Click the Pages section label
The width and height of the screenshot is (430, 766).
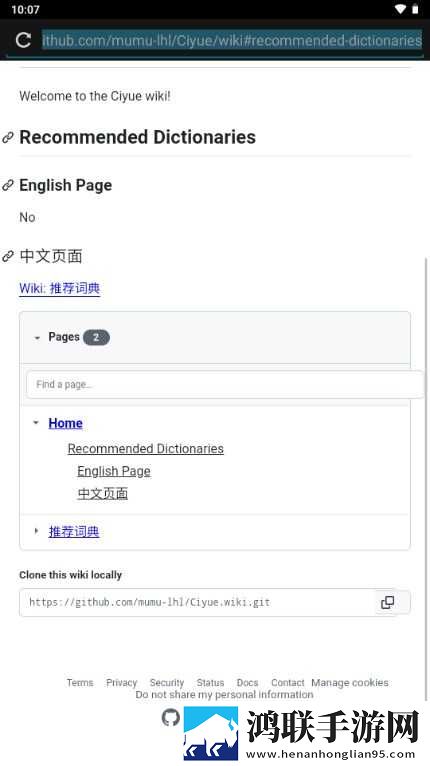pyautogui.click(x=64, y=337)
